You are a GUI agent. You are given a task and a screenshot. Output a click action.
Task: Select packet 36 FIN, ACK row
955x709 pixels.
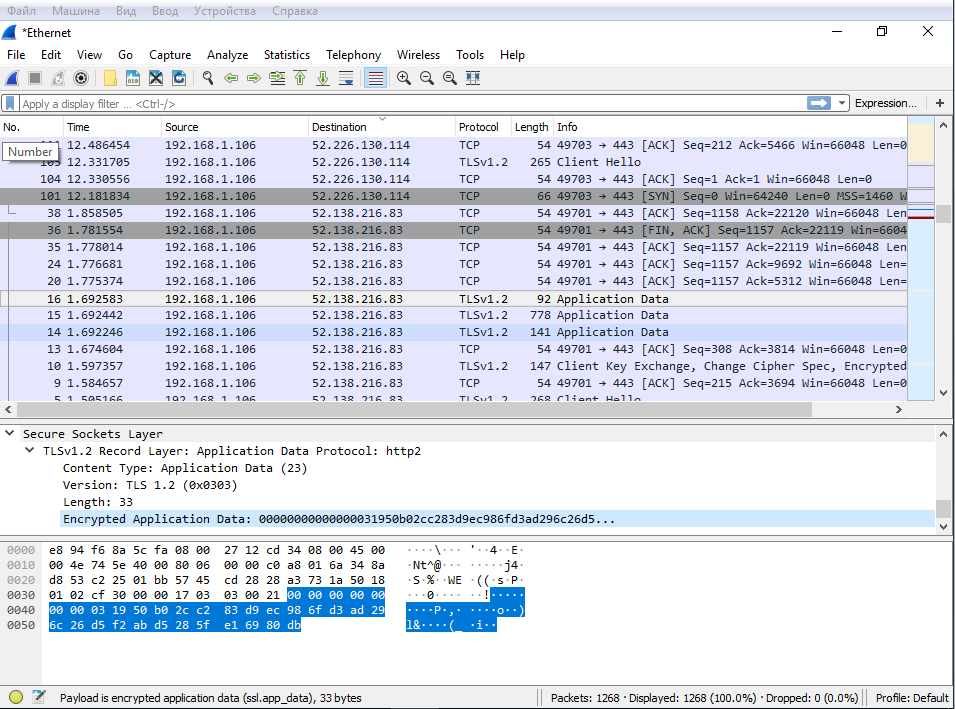[x=454, y=230]
